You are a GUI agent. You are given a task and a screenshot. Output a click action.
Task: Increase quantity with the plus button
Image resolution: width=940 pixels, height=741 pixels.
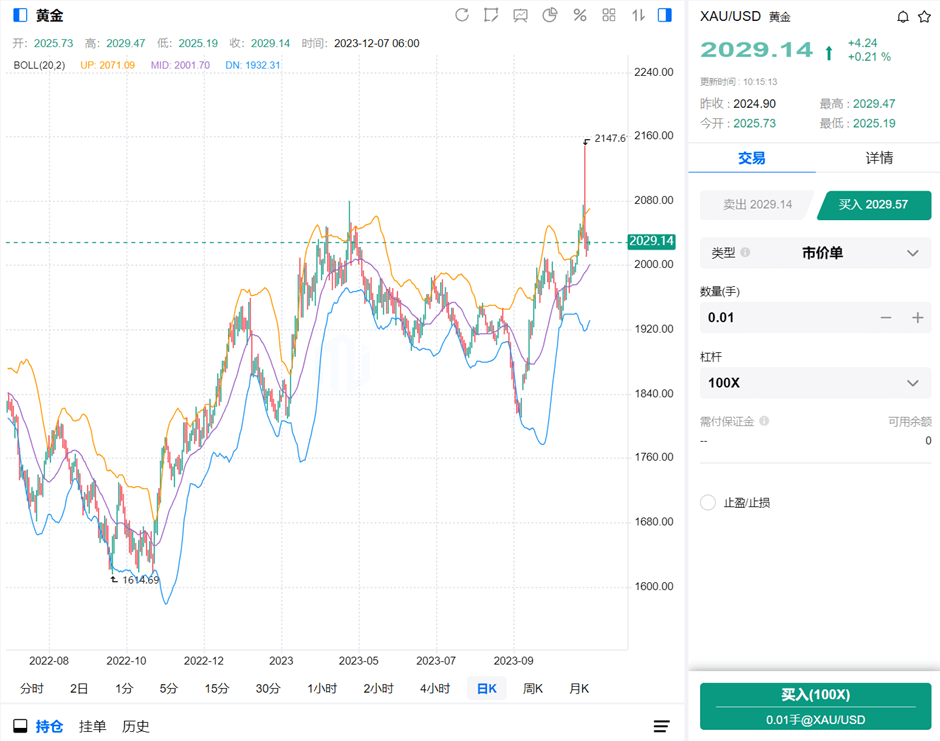(x=918, y=318)
